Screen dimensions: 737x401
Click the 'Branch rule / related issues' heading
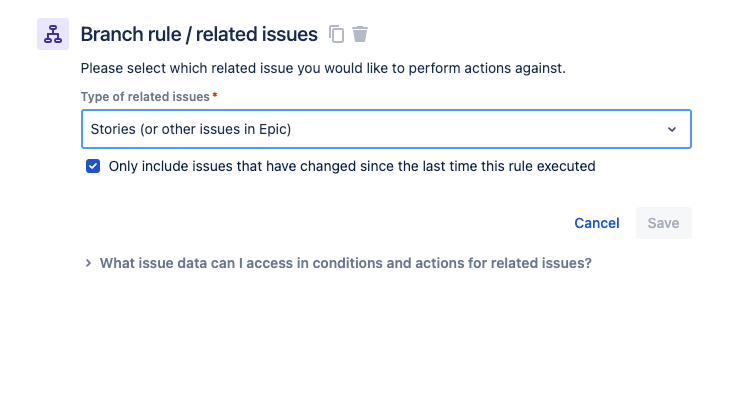point(199,34)
